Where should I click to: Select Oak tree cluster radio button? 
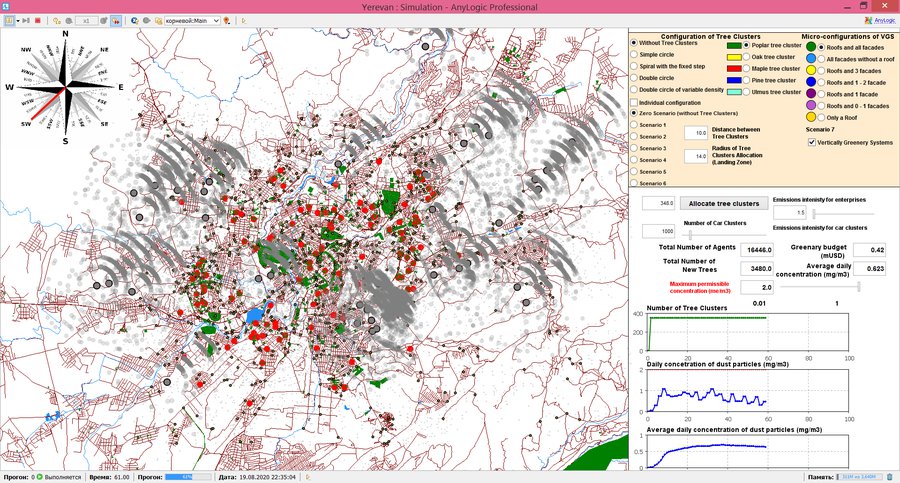point(747,57)
